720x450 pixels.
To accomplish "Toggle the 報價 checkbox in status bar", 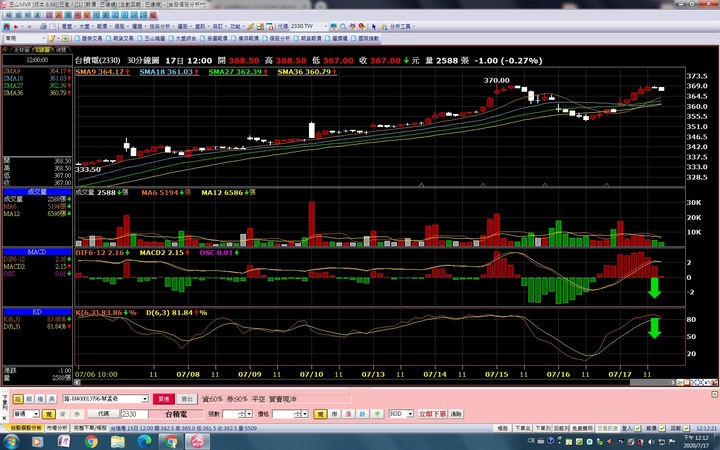I will coord(661,428).
